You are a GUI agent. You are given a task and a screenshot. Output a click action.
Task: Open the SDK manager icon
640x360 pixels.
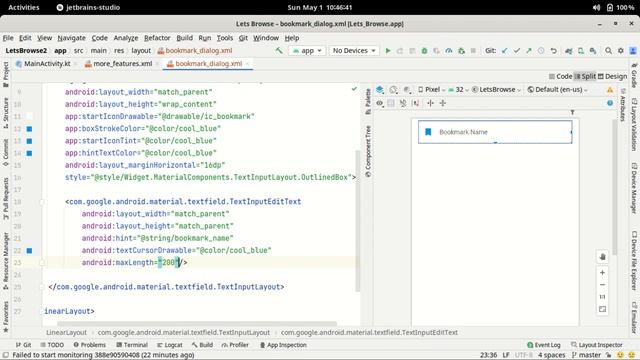593,51
